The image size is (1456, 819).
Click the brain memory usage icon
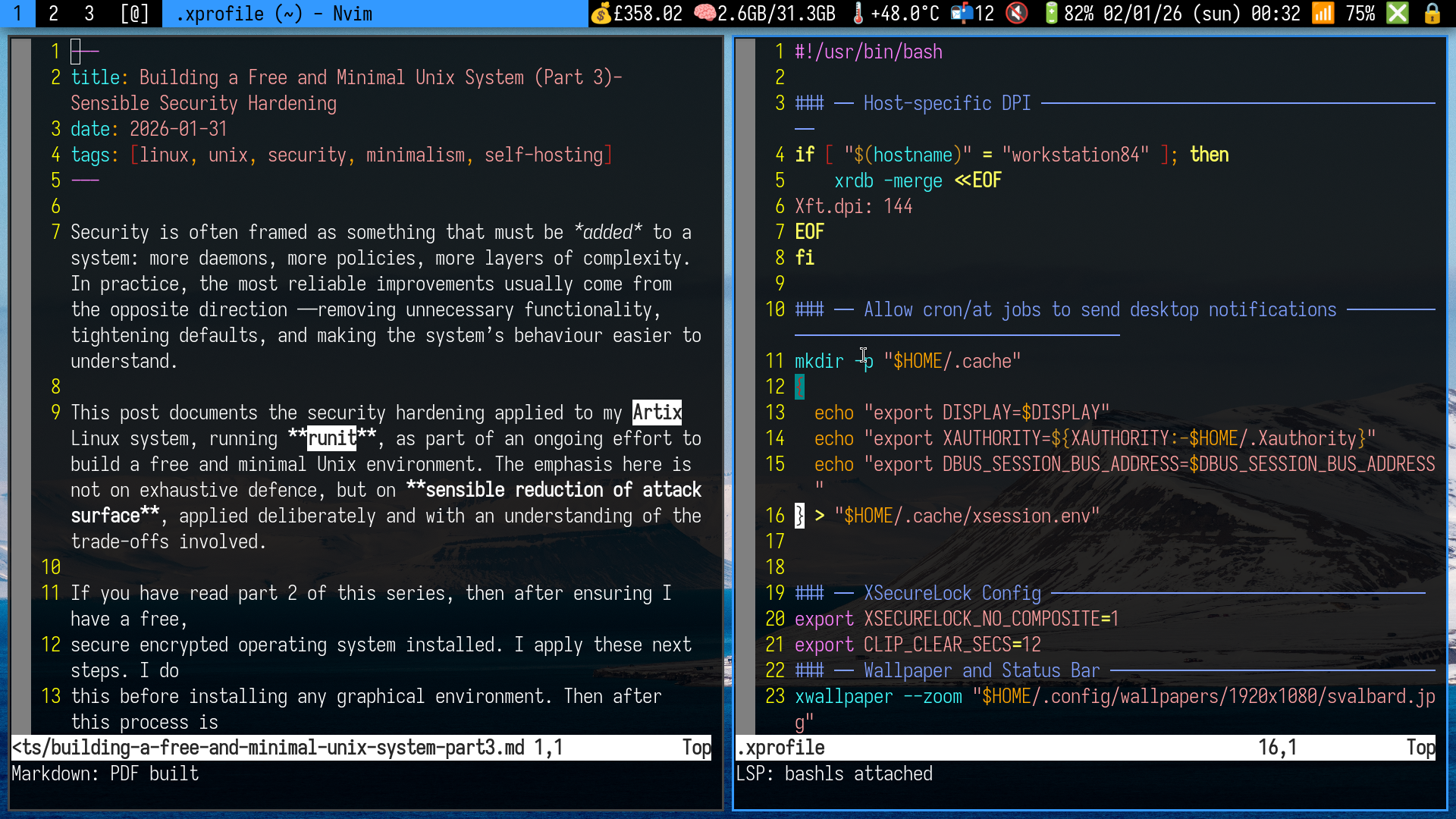[706, 13]
